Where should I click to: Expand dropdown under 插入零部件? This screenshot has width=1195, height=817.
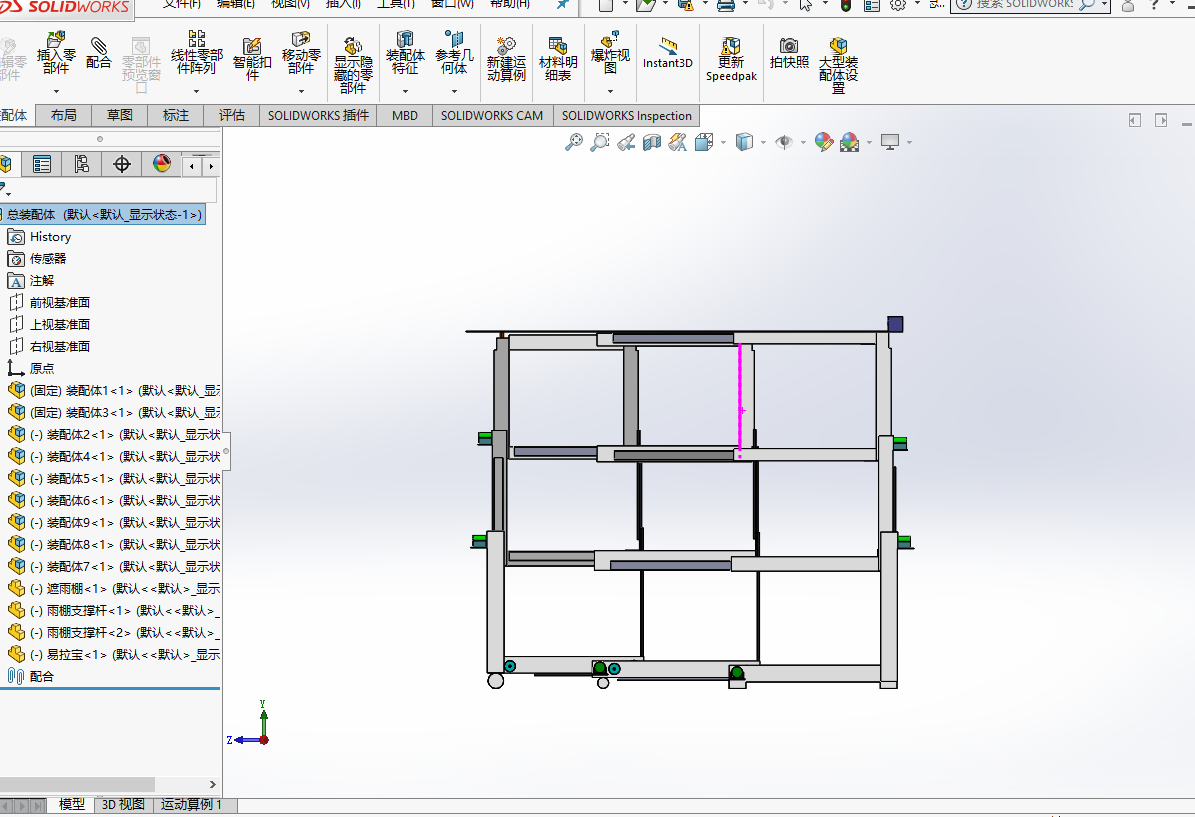click(x=56, y=91)
